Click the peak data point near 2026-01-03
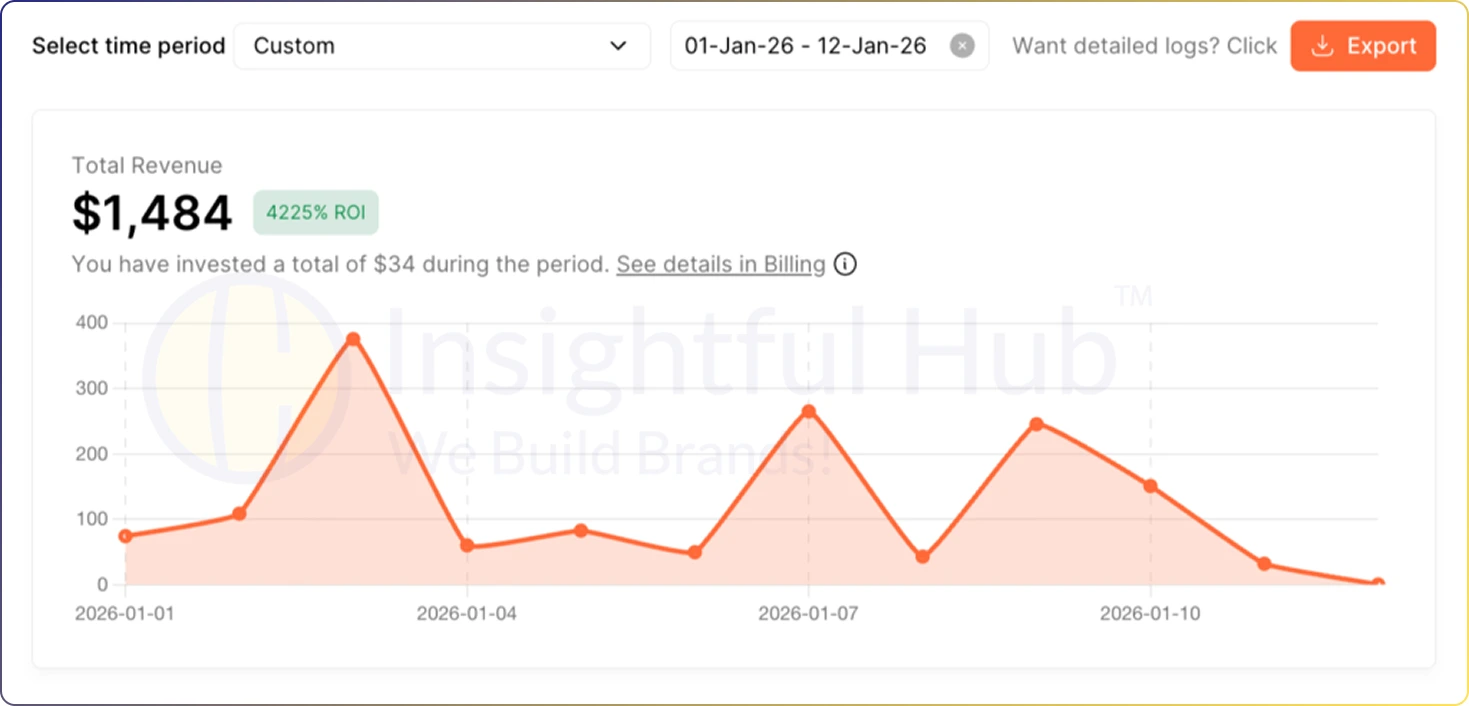This screenshot has height=706, width=1469. tap(353, 340)
